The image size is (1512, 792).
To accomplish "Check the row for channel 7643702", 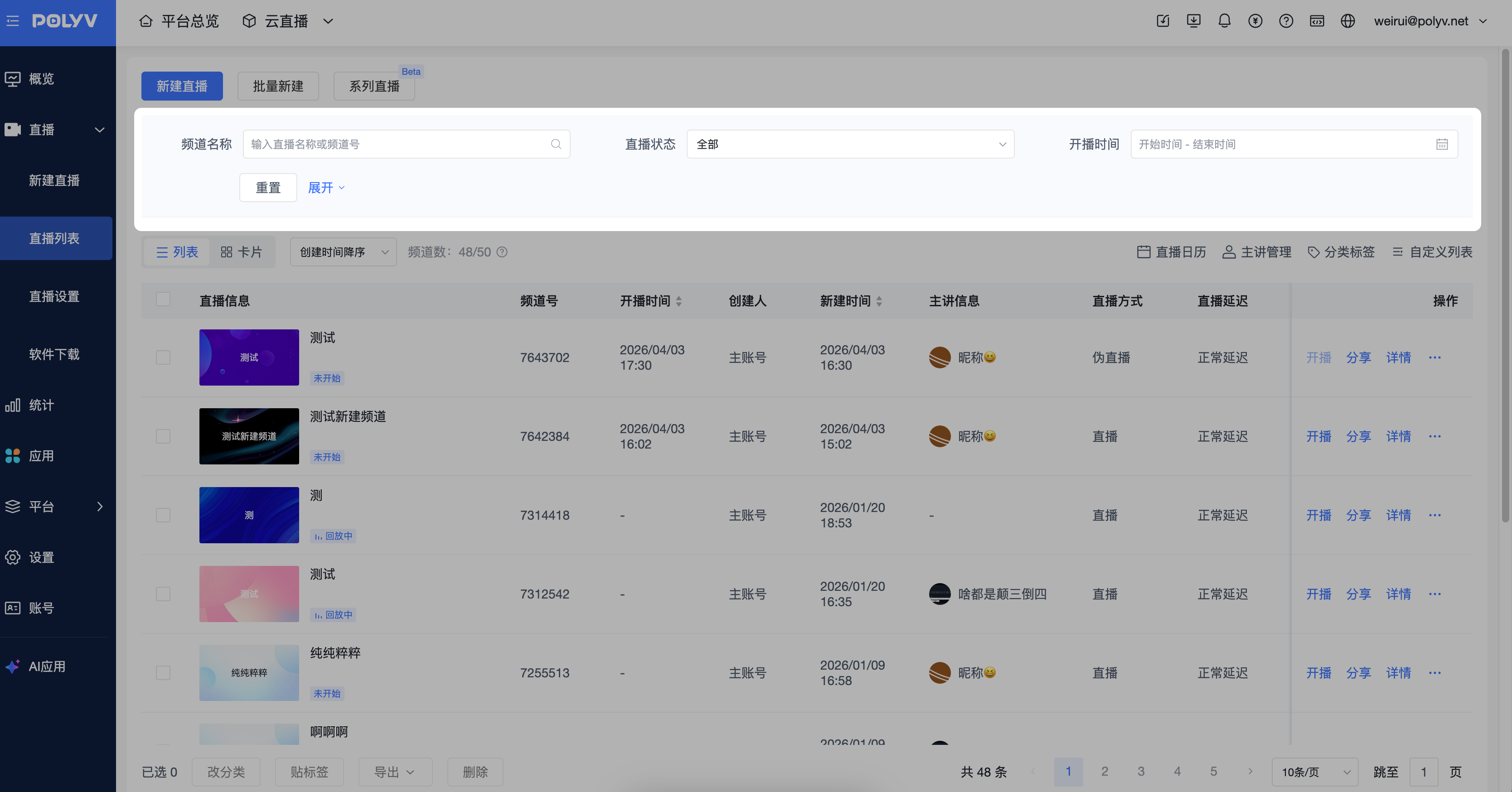I will point(163,358).
